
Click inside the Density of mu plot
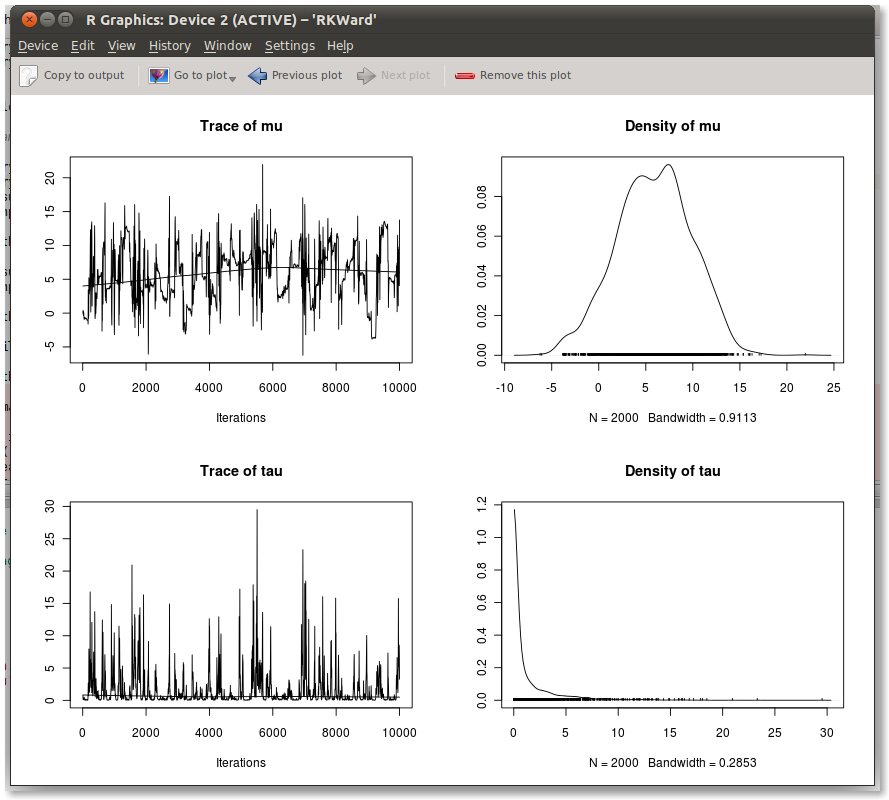tap(672, 260)
